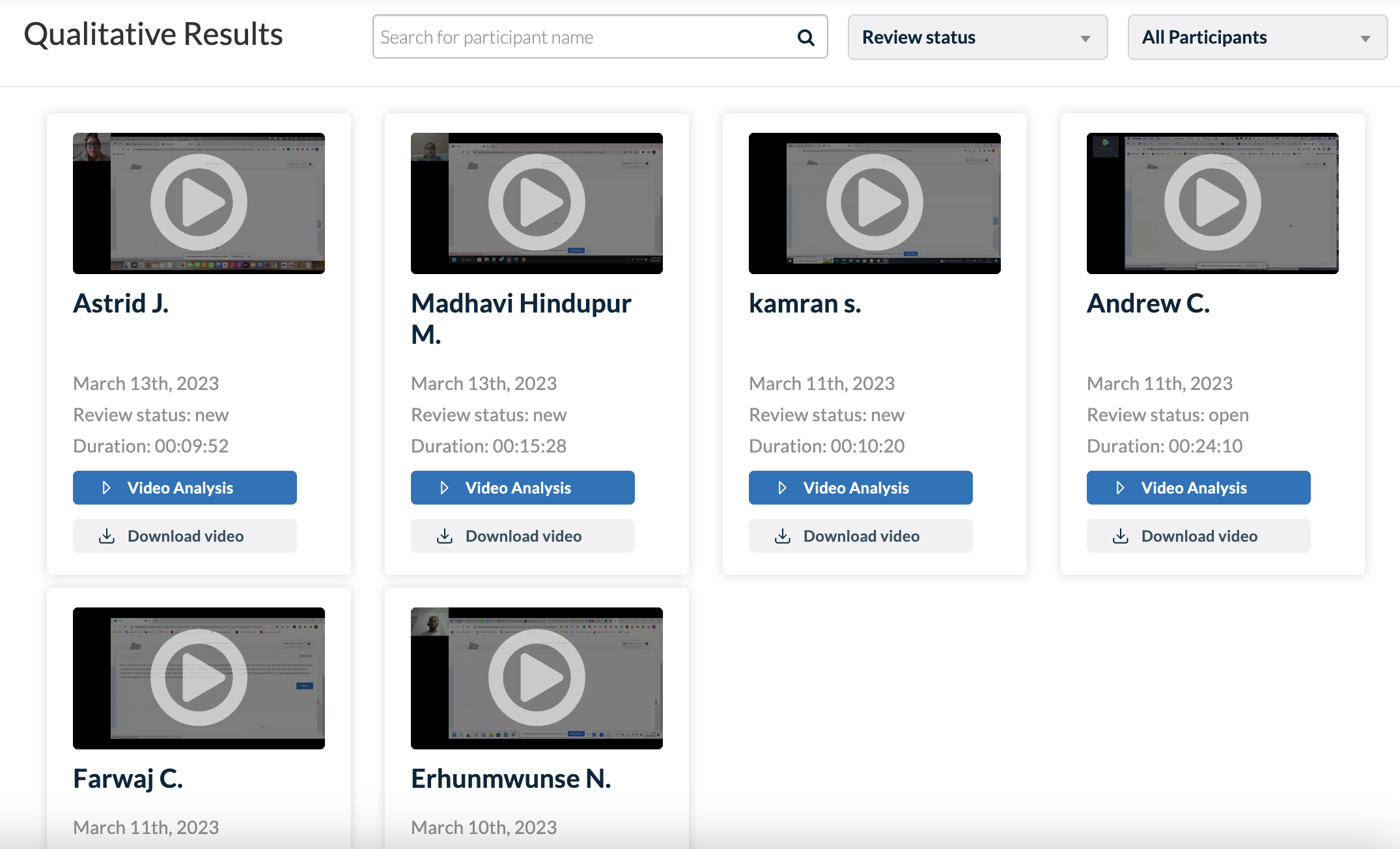Click the download icon on Astrid J.'s card
Image resolution: width=1400 pixels, height=849 pixels.
(x=107, y=536)
